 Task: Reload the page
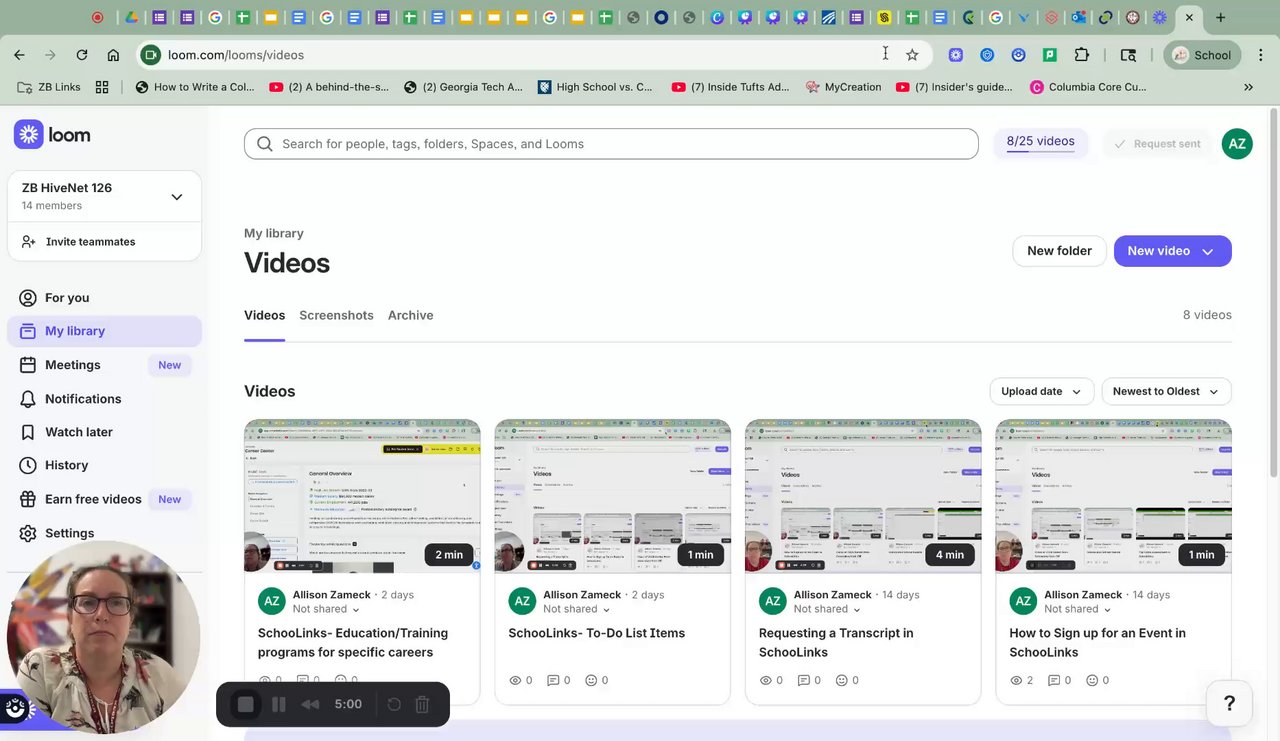pyautogui.click(x=82, y=55)
